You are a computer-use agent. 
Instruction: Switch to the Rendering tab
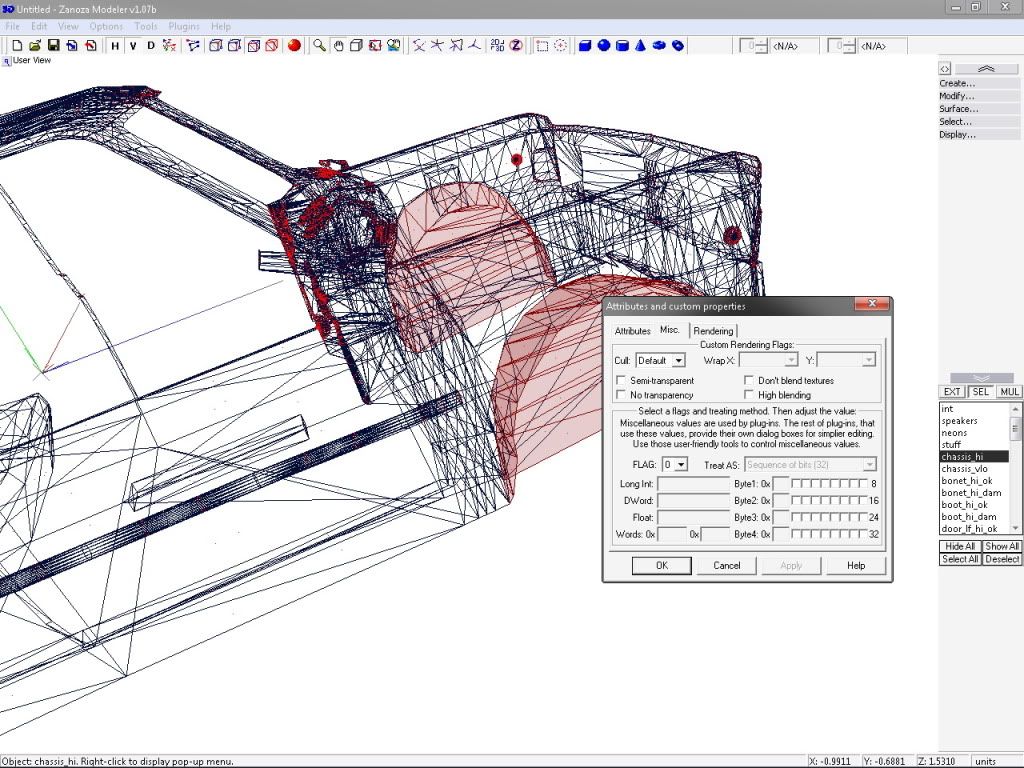pyautogui.click(x=713, y=331)
